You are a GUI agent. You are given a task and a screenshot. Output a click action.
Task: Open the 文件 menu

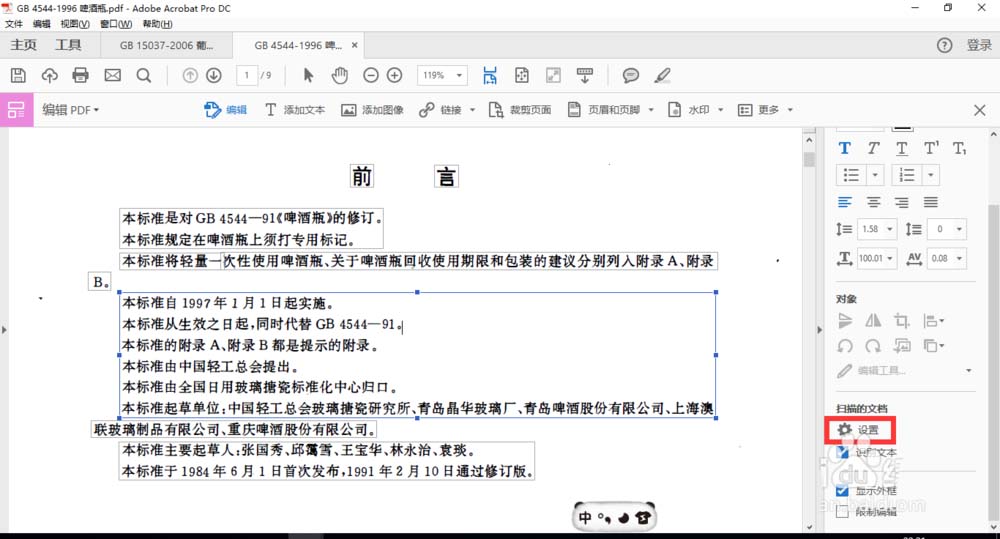[x=14, y=24]
